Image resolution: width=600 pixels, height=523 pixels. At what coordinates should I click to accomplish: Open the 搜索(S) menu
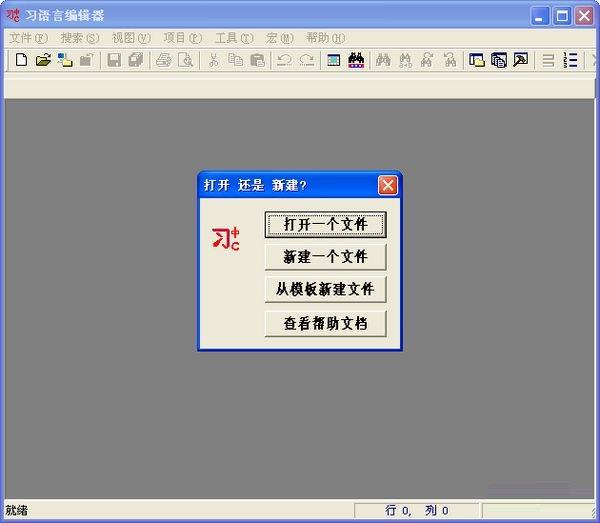pyautogui.click(x=80, y=38)
